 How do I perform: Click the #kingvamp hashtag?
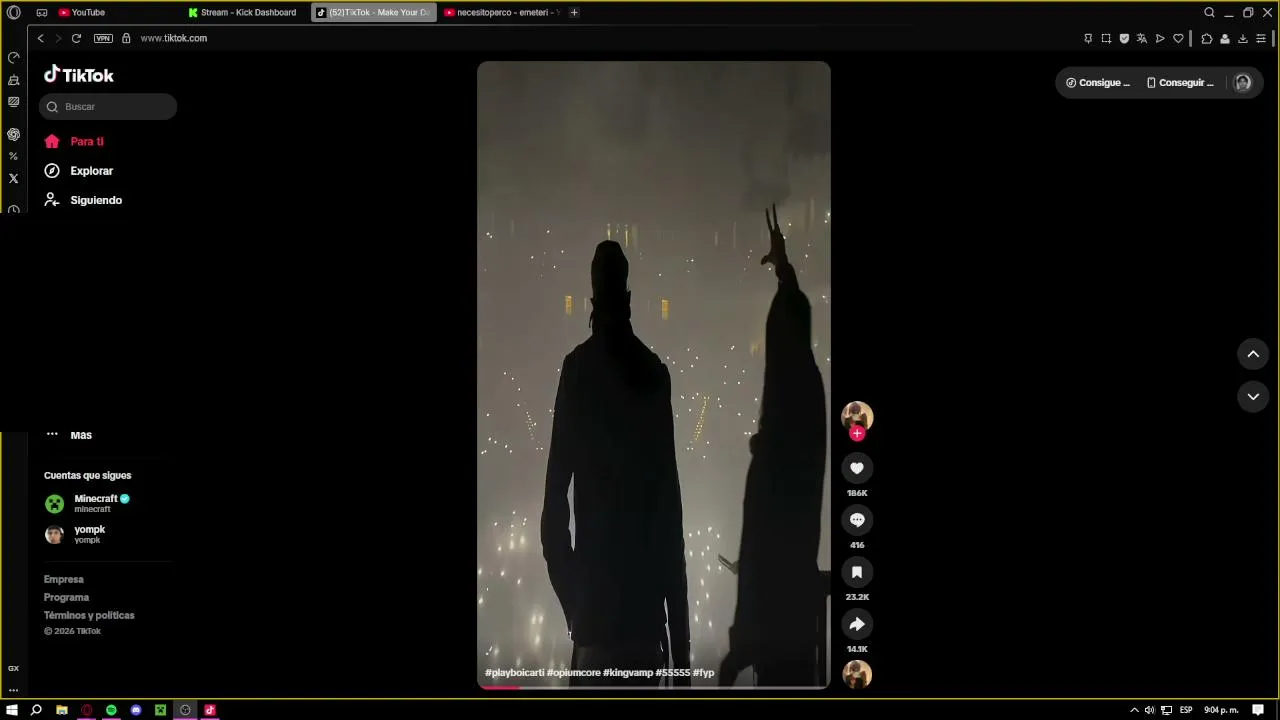[x=628, y=673]
